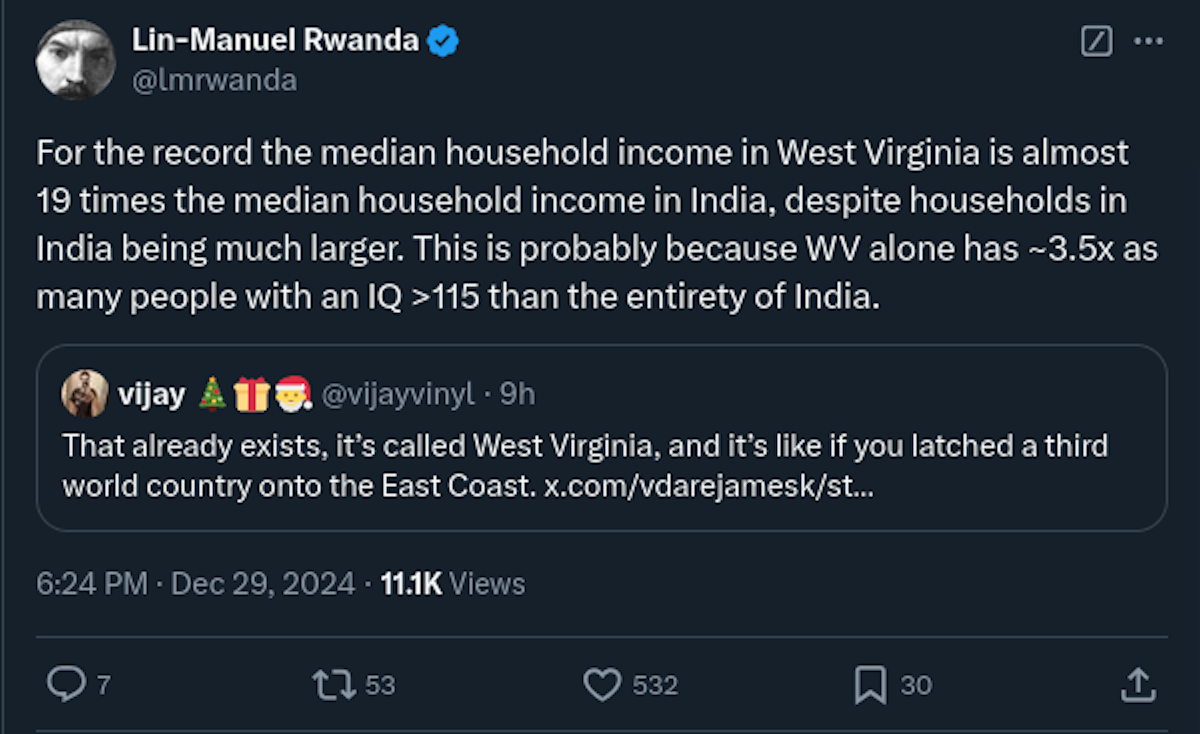This screenshot has height=734, width=1200.
Task: Click the Grok slash-box icon
Action: click(x=1097, y=41)
